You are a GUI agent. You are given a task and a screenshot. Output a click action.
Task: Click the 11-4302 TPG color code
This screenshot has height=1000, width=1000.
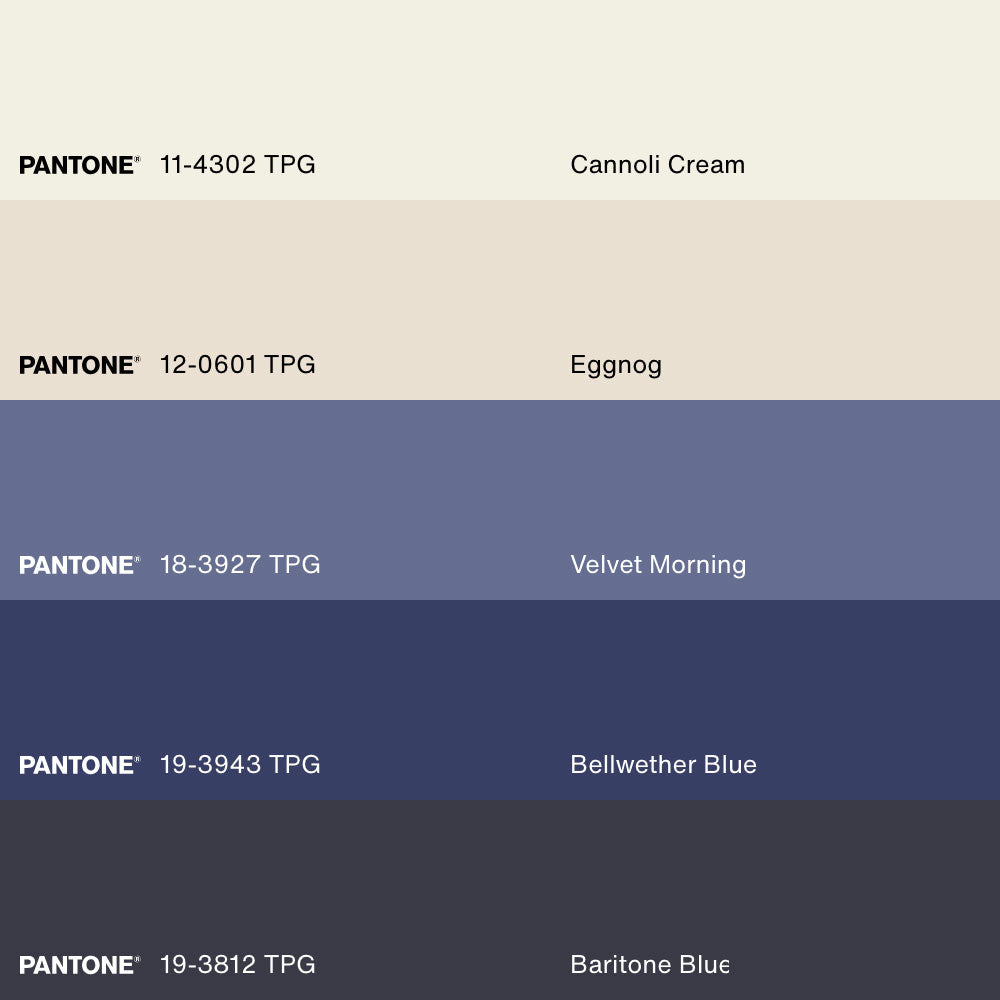(x=238, y=165)
